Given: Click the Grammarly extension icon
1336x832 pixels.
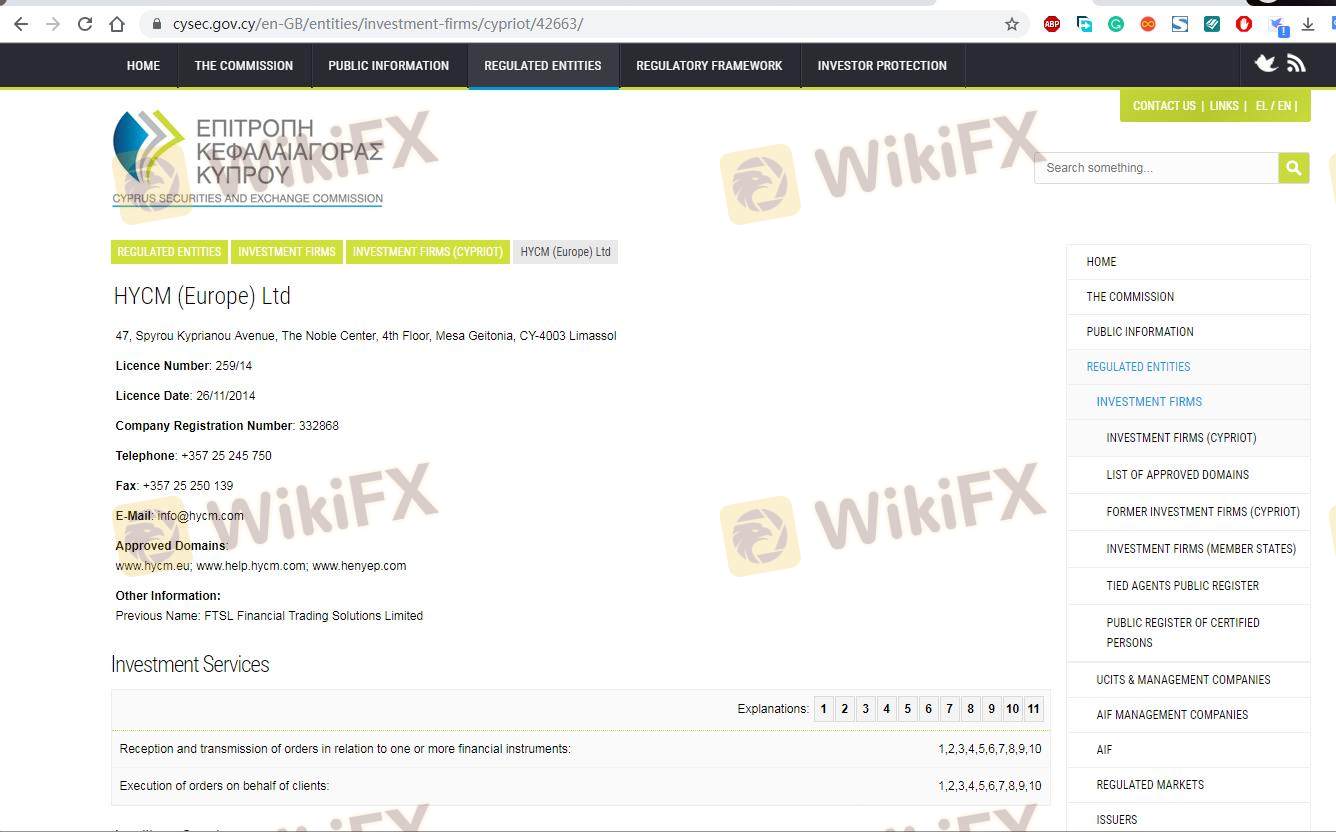Looking at the screenshot, I should [x=1116, y=24].
